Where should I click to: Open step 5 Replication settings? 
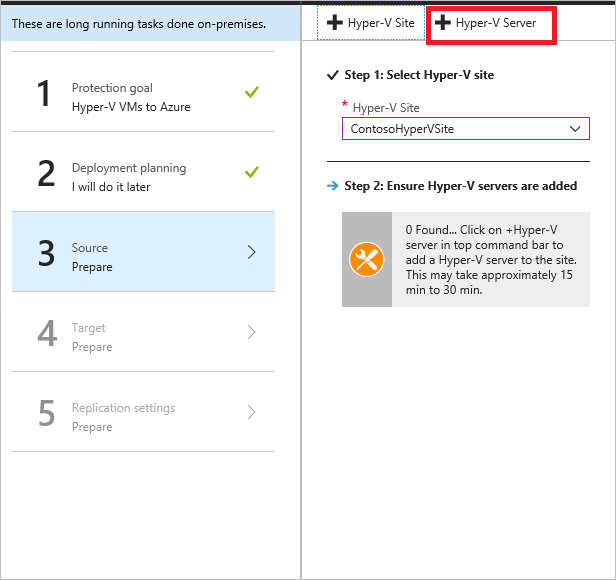tap(140, 412)
